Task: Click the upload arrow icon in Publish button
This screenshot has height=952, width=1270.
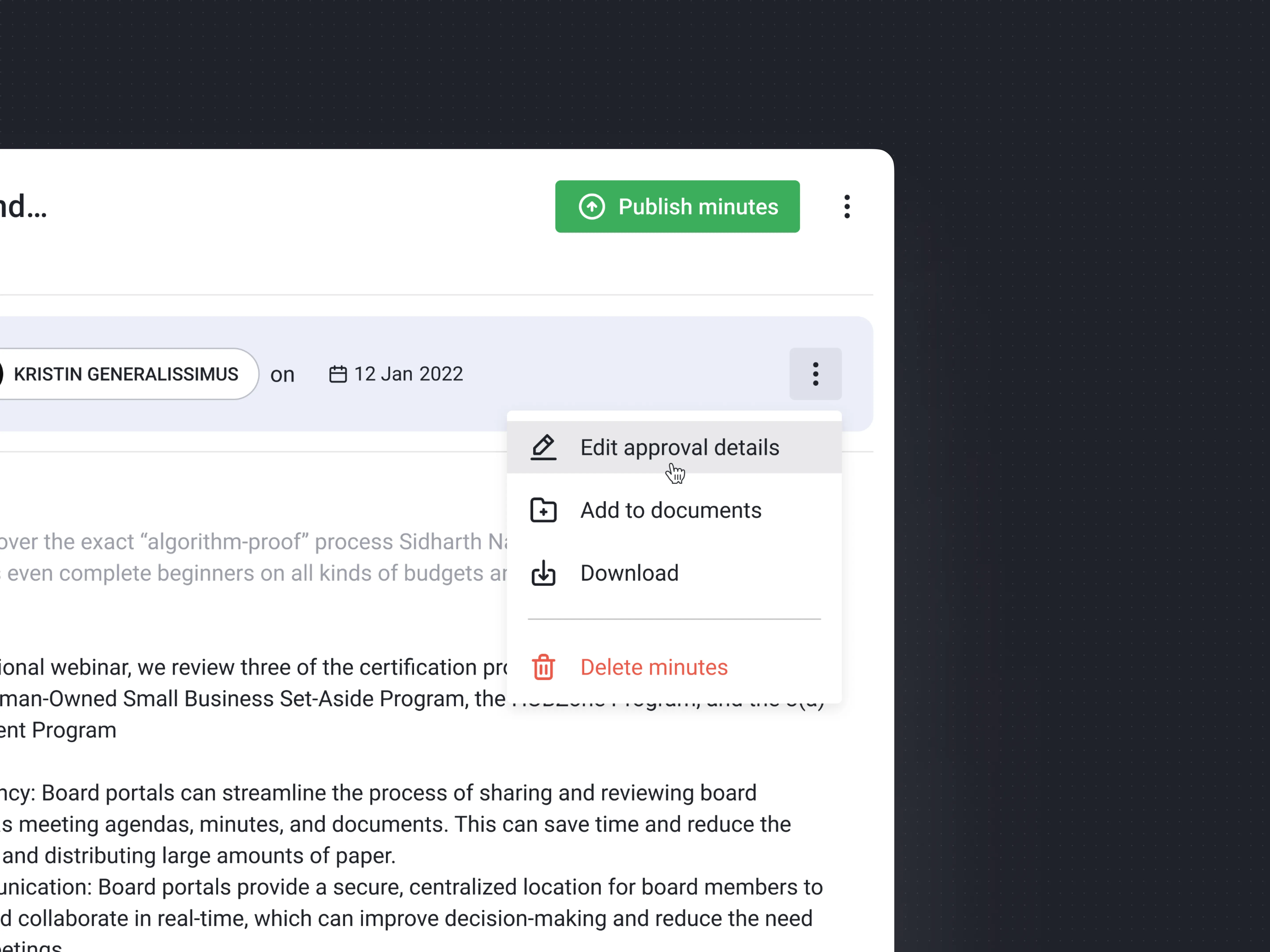Action: [x=591, y=206]
